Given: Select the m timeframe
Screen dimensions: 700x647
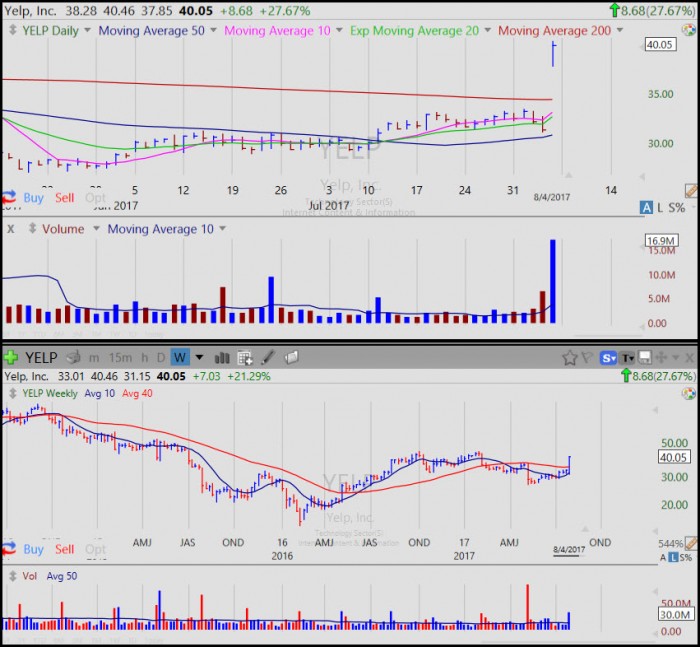Looking at the screenshot, I should coord(94,358).
